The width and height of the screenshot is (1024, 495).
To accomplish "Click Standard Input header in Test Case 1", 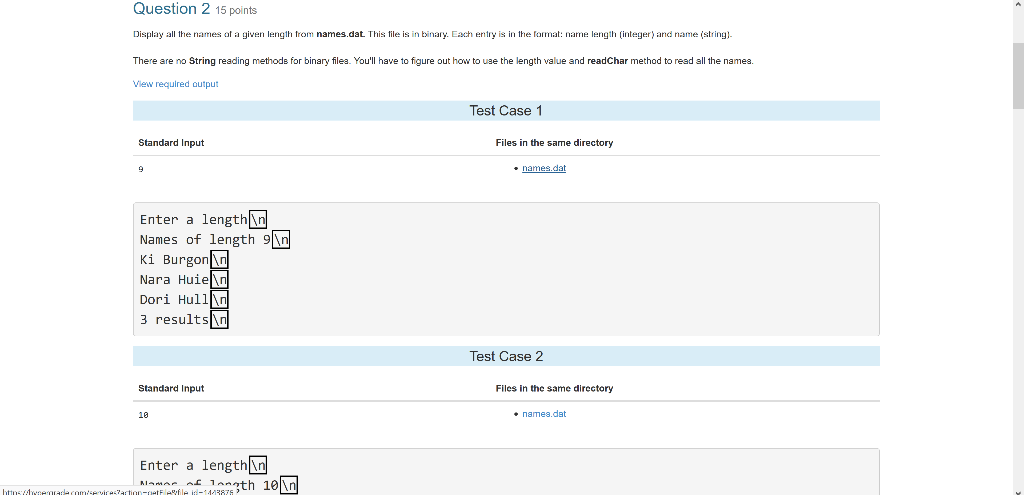I will [x=171, y=143].
